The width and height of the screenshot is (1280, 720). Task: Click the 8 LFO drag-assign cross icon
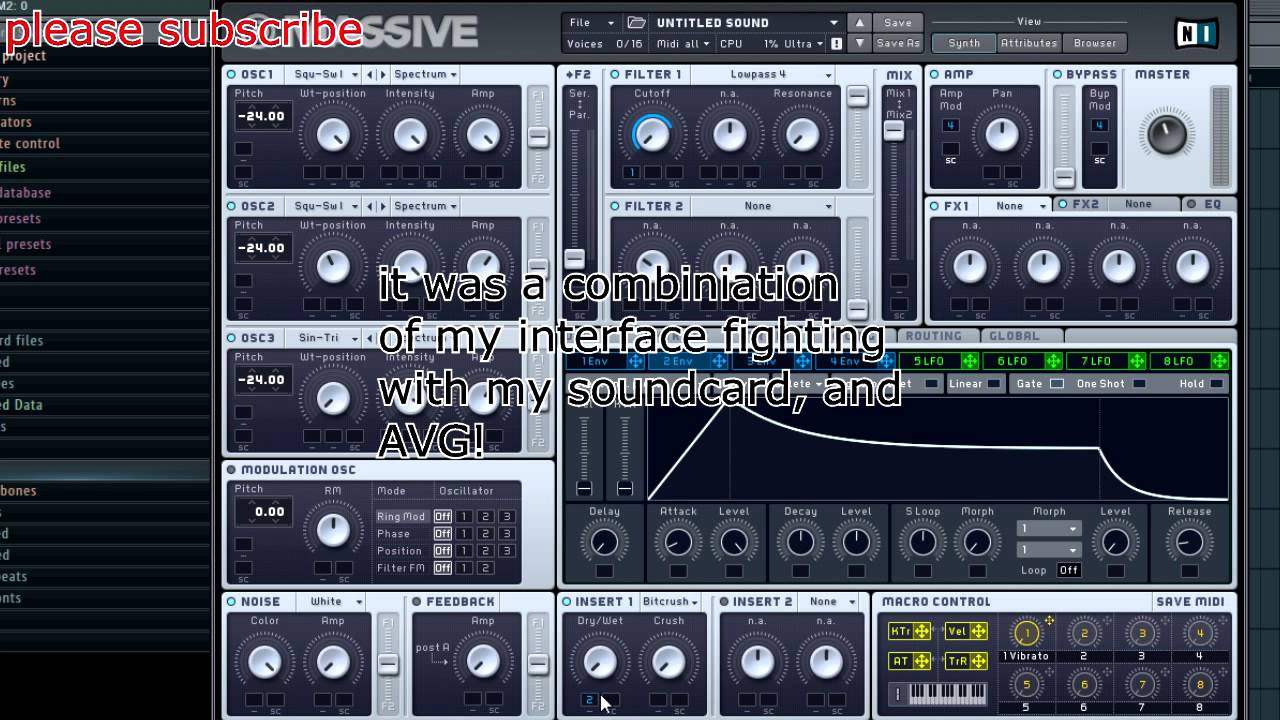tap(1219, 361)
